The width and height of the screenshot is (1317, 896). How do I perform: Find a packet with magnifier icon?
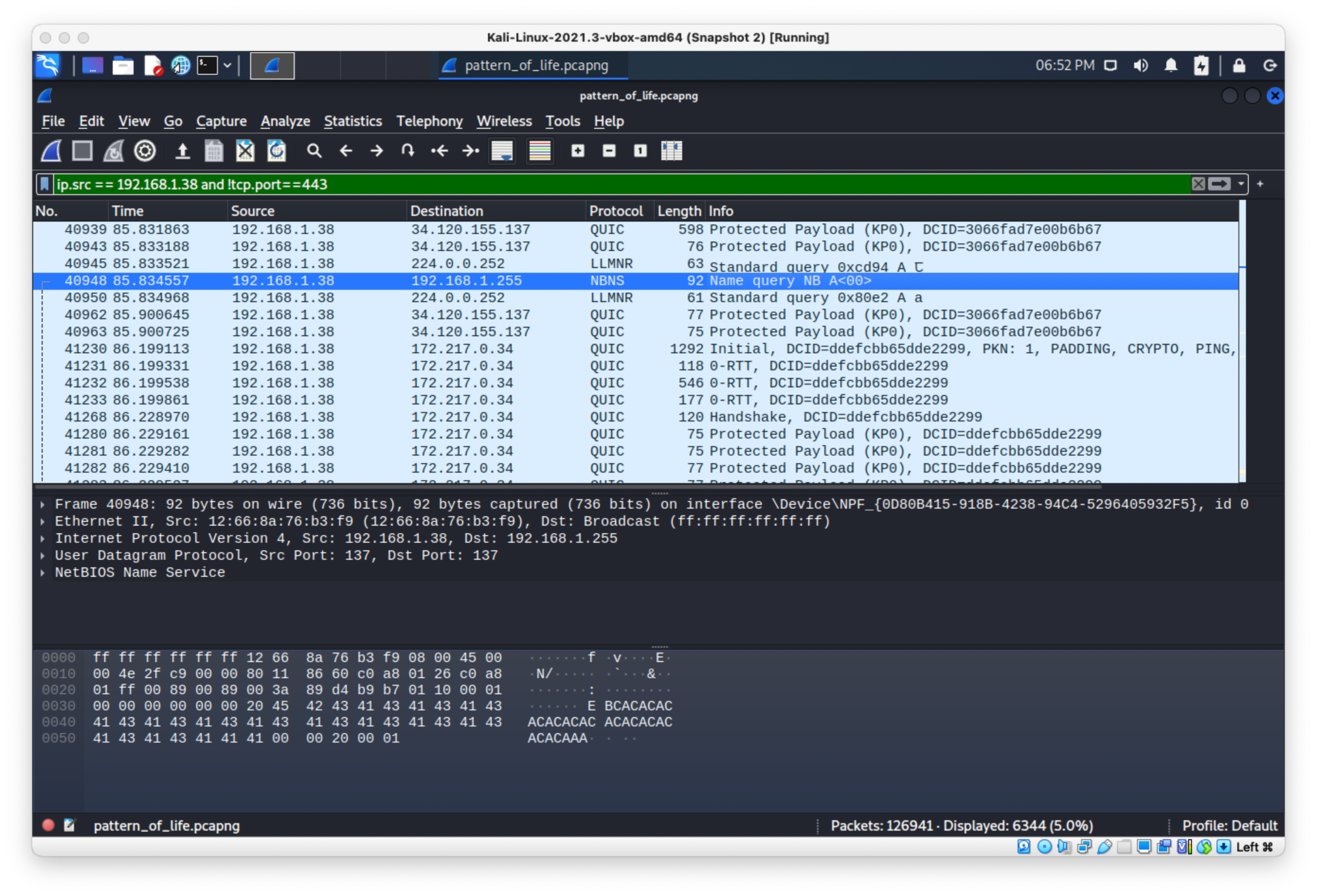pyautogui.click(x=314, y=151)
